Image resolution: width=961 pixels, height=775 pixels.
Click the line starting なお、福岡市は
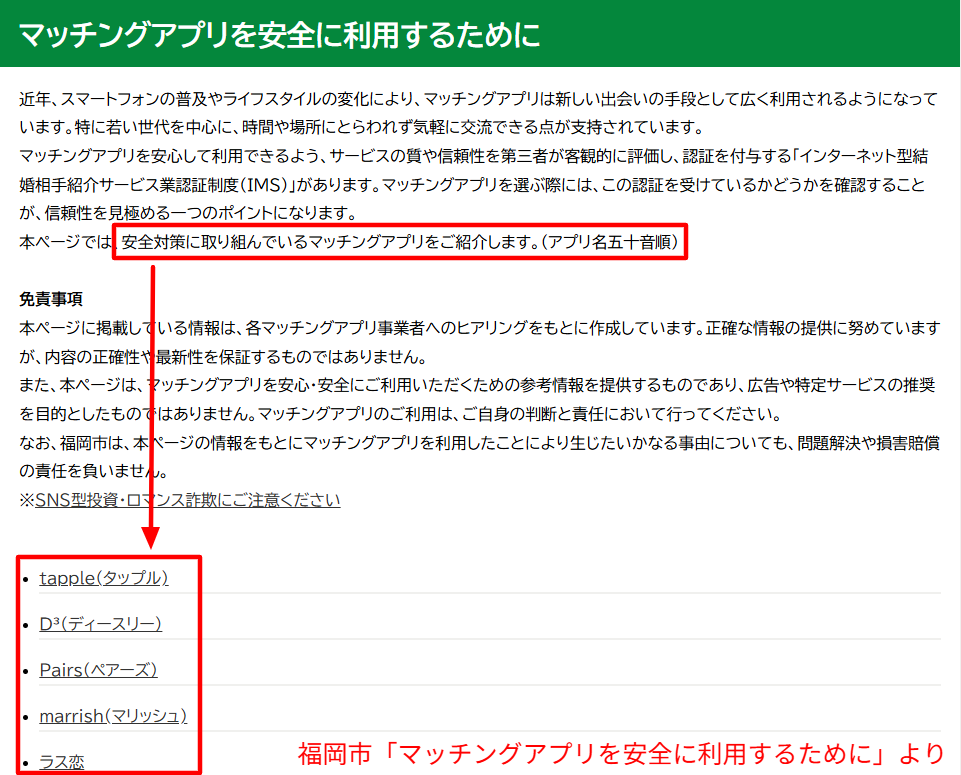click(479, 442)
